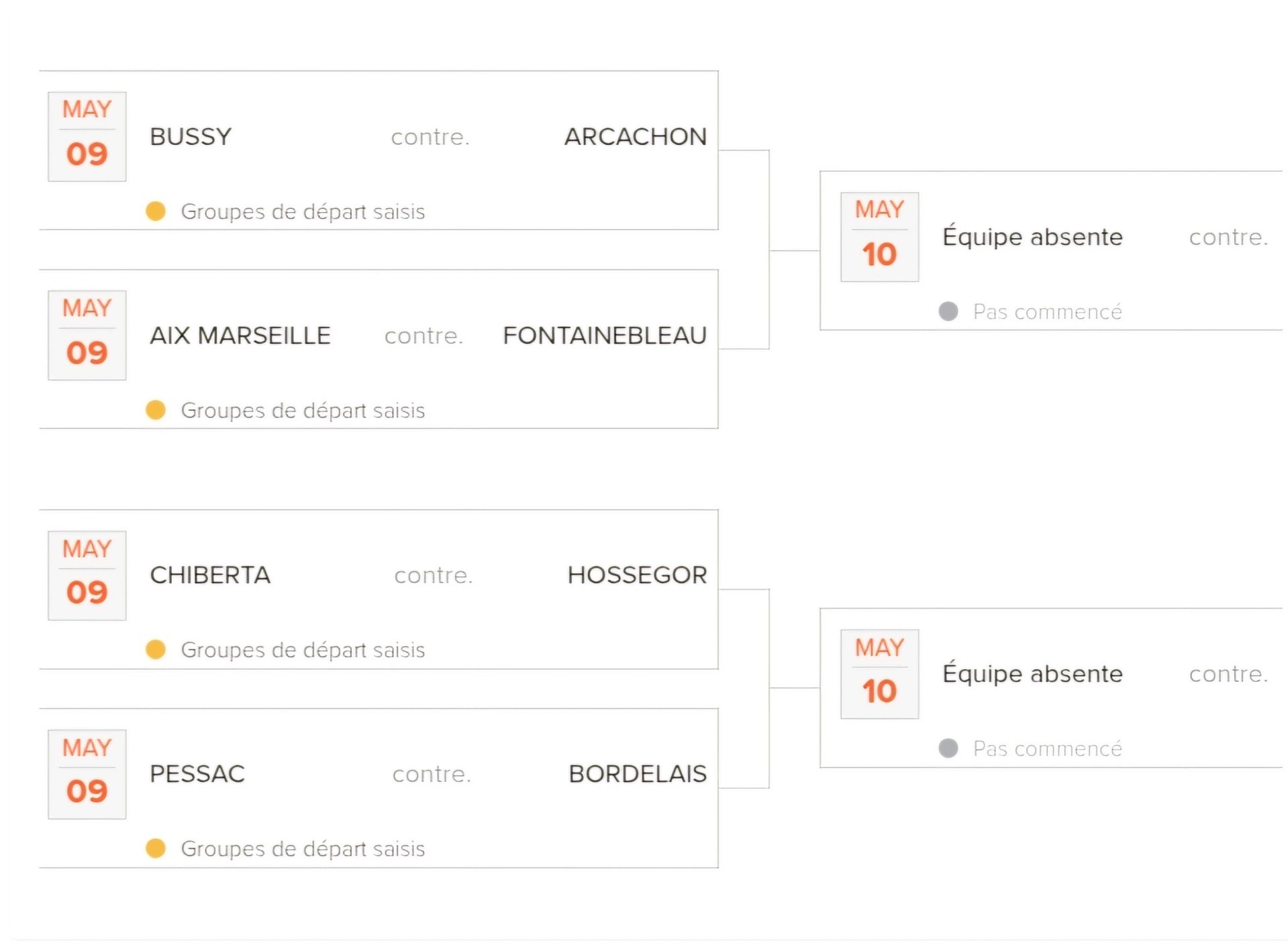Open the BORDELAIS team name
Image resolution: width=1288 pixels, height=947 pixels.
point(638,773)
